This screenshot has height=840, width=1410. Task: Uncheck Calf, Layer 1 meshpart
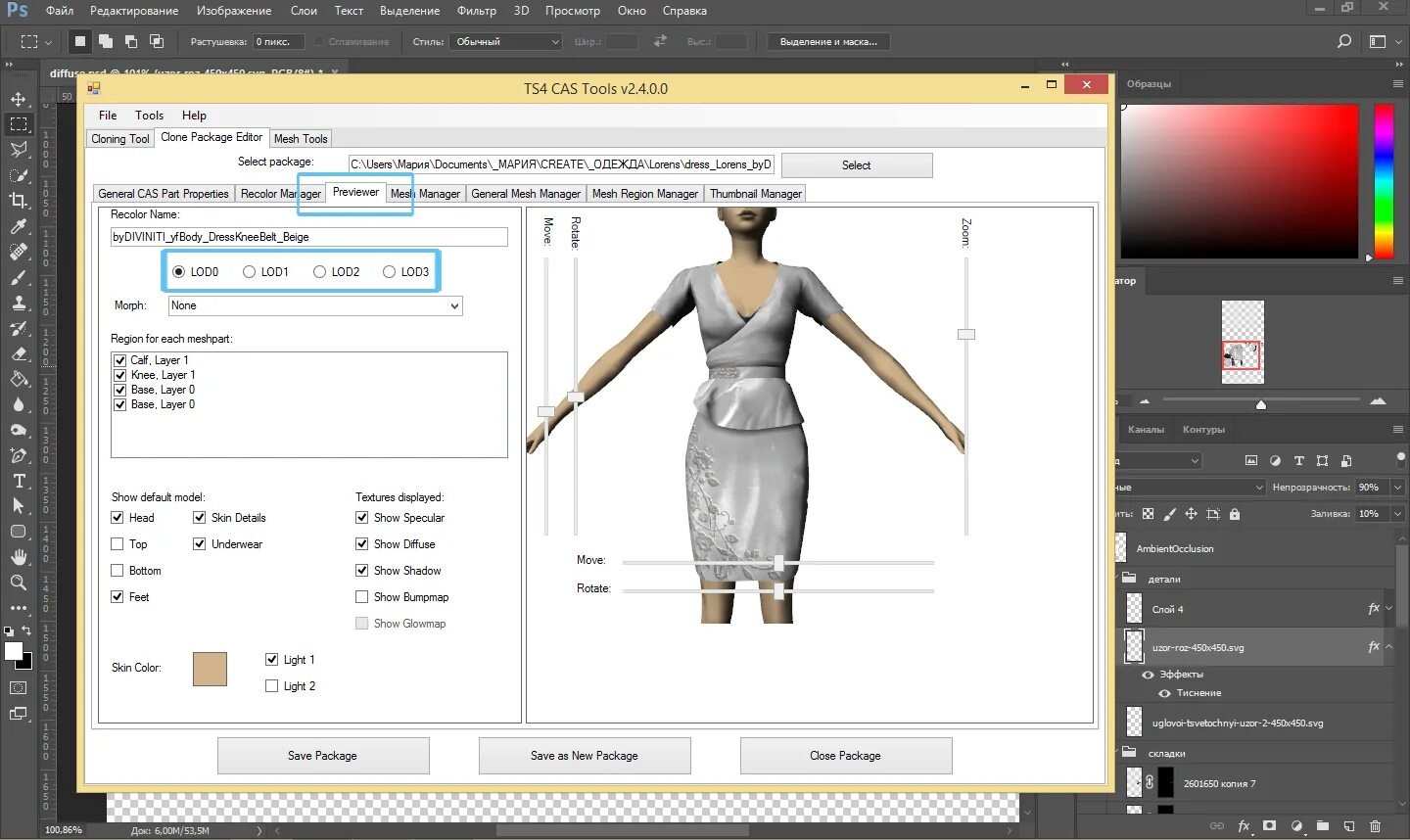coord(120,360)
